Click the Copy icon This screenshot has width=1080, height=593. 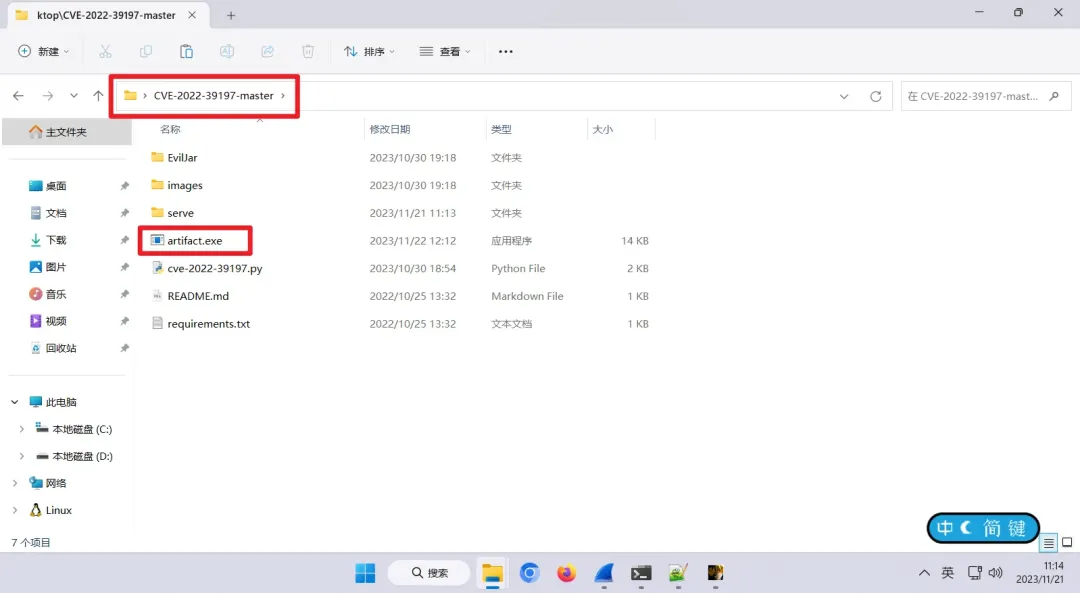146,50
